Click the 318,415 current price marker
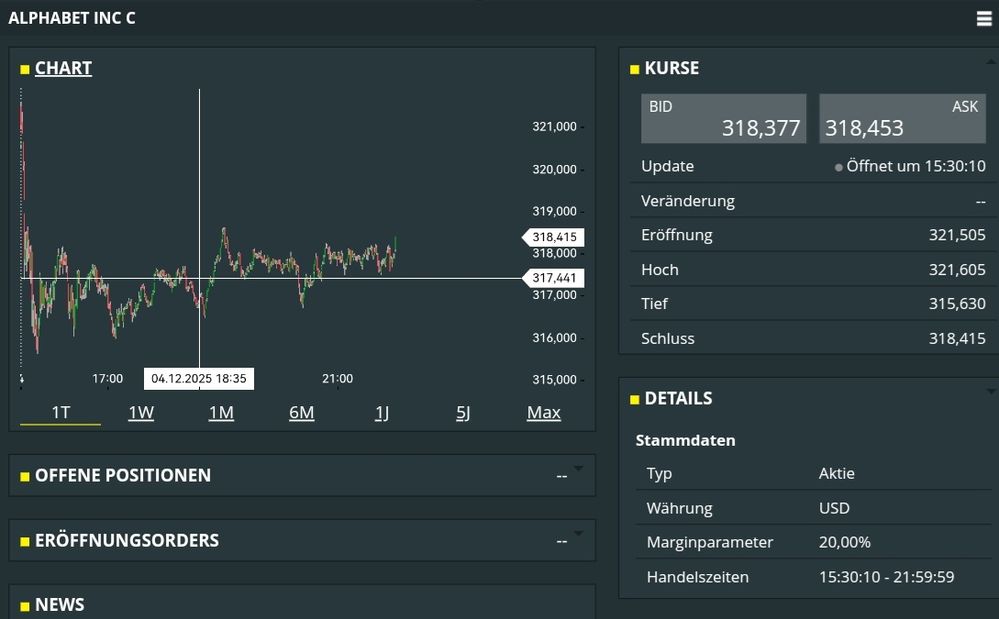999x619 pixels. tap(553, 237)
